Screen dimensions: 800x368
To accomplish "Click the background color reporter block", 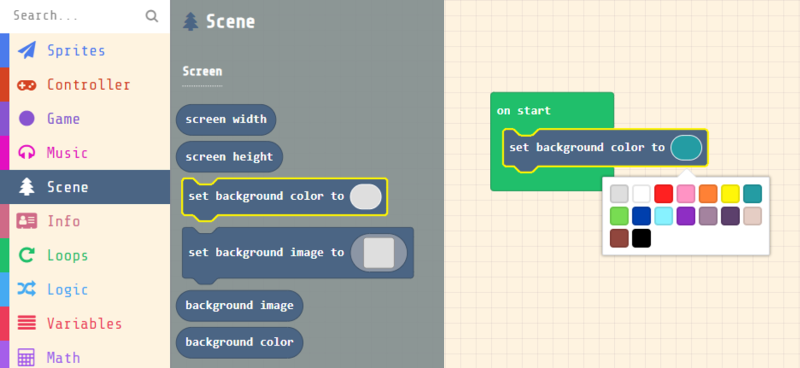I will 239,342.
